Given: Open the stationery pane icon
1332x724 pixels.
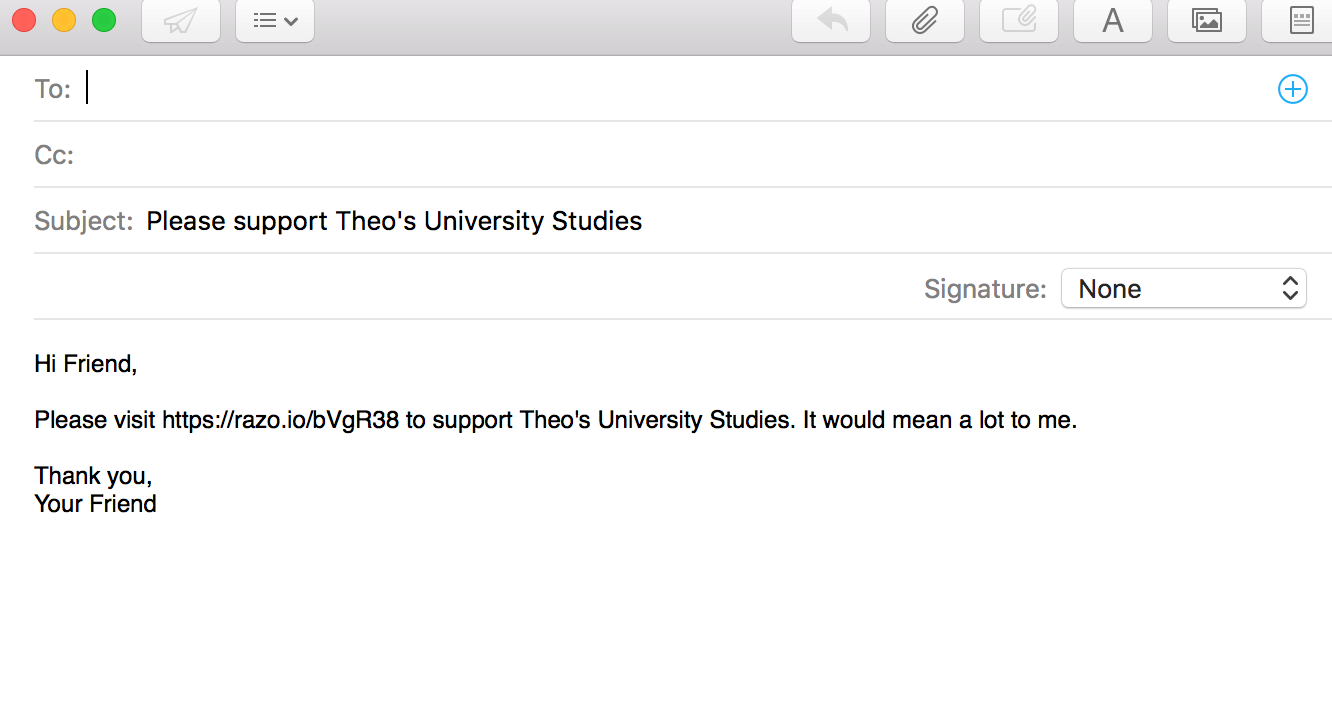Looking at the screenshot, I should point(1298,21).
